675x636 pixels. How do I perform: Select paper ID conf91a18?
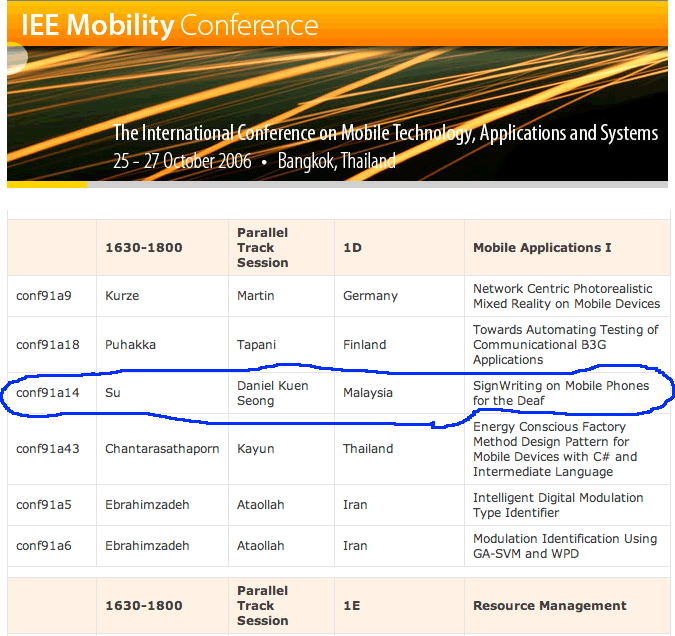click(48, 344)
